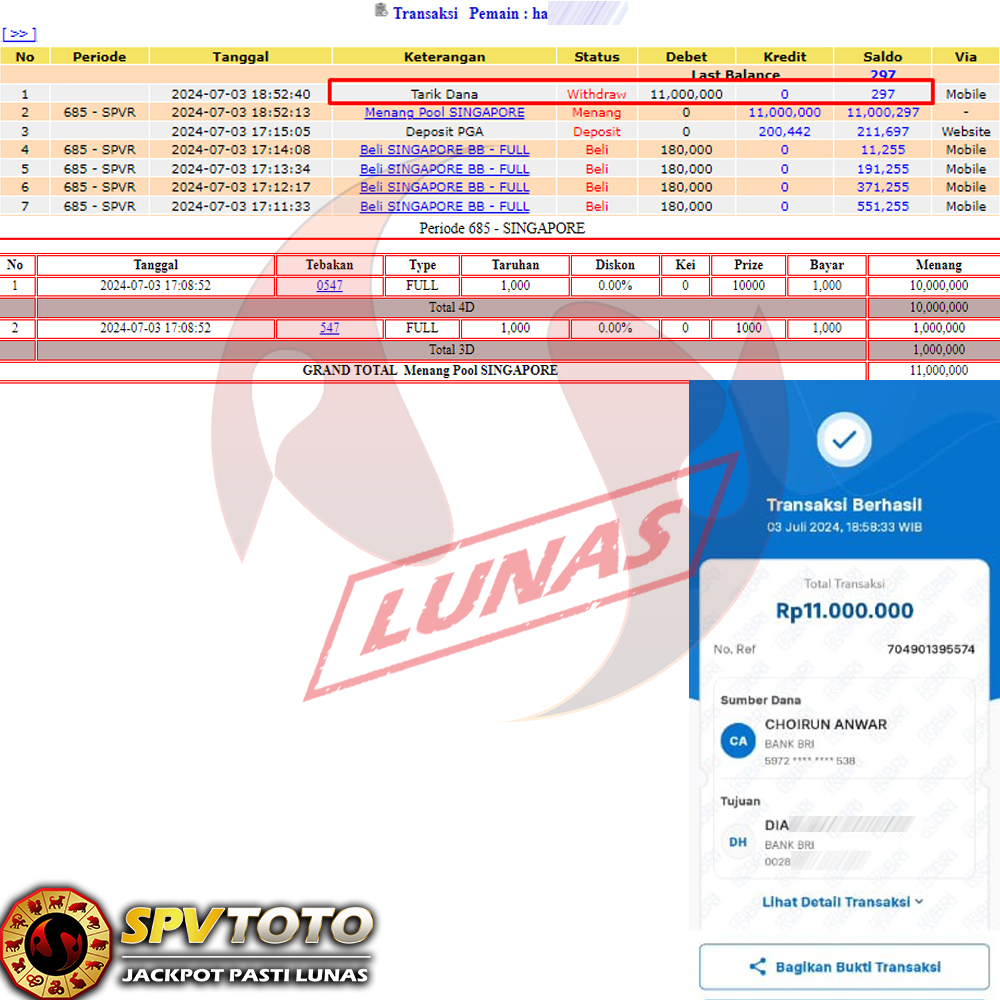1000x1000 pixels.
Task: Expand the Lihat Detail Transaksi chevron
Action: tap(918, 902)
